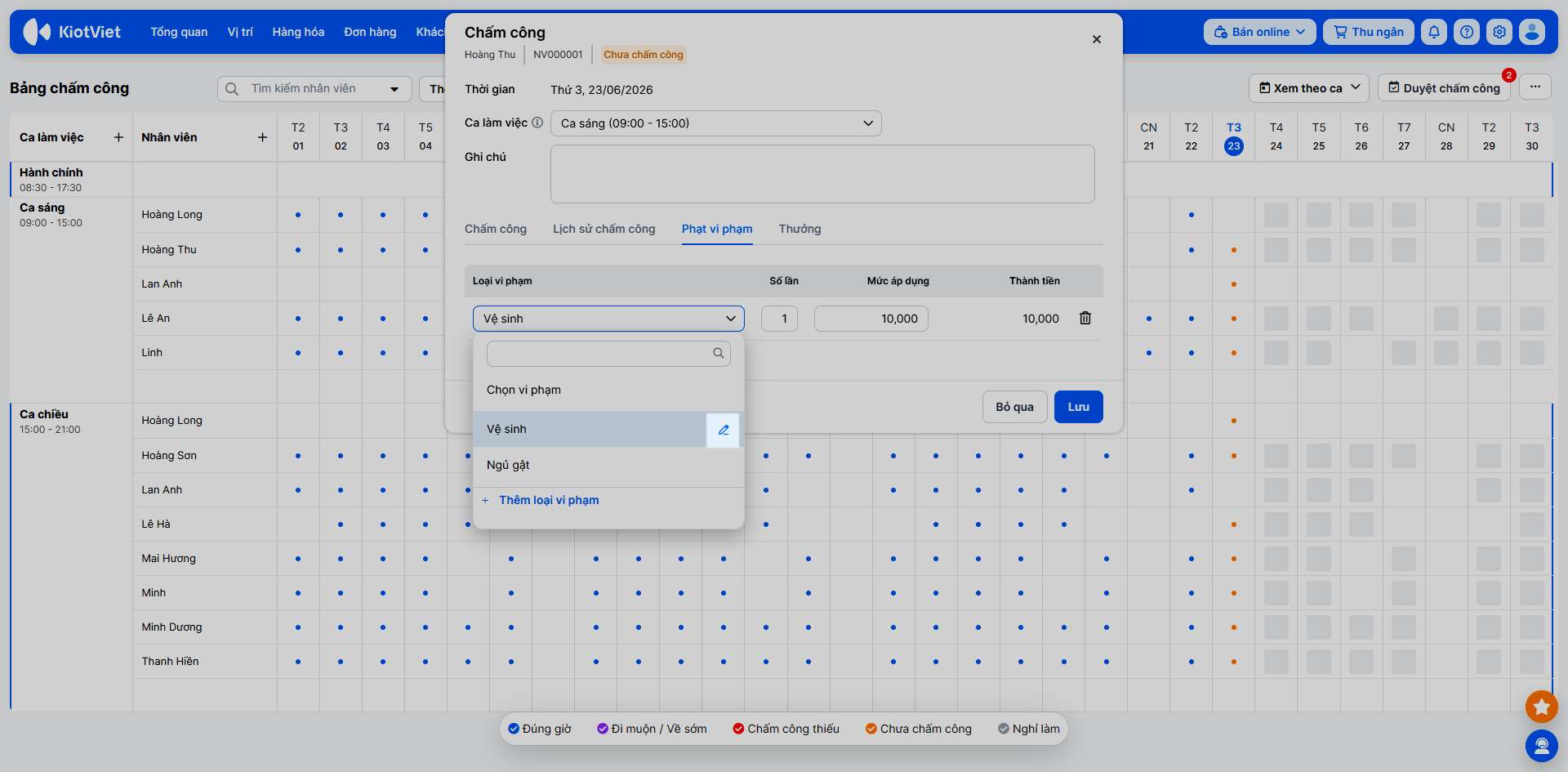Open the support chat floating button
1568x772 pixels.
(1542, 746)
